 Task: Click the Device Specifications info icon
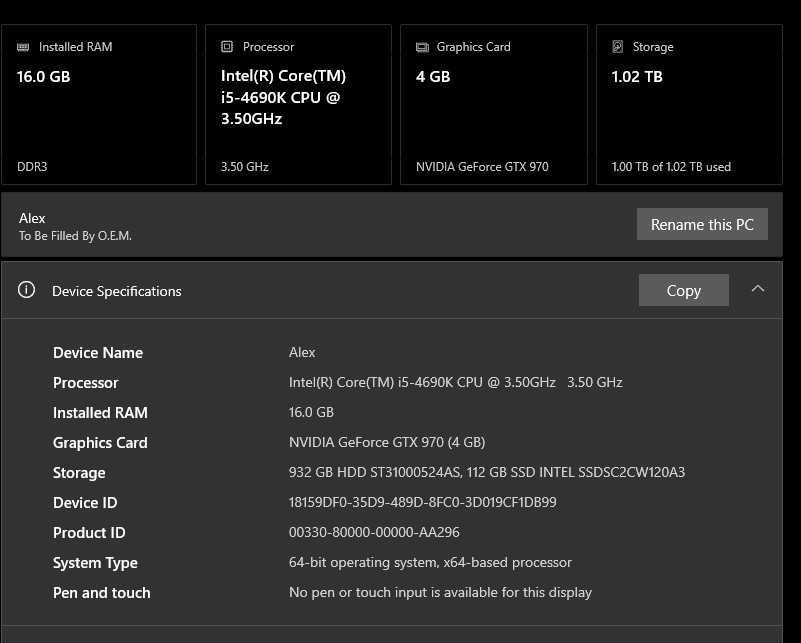(x=27, y=290)
